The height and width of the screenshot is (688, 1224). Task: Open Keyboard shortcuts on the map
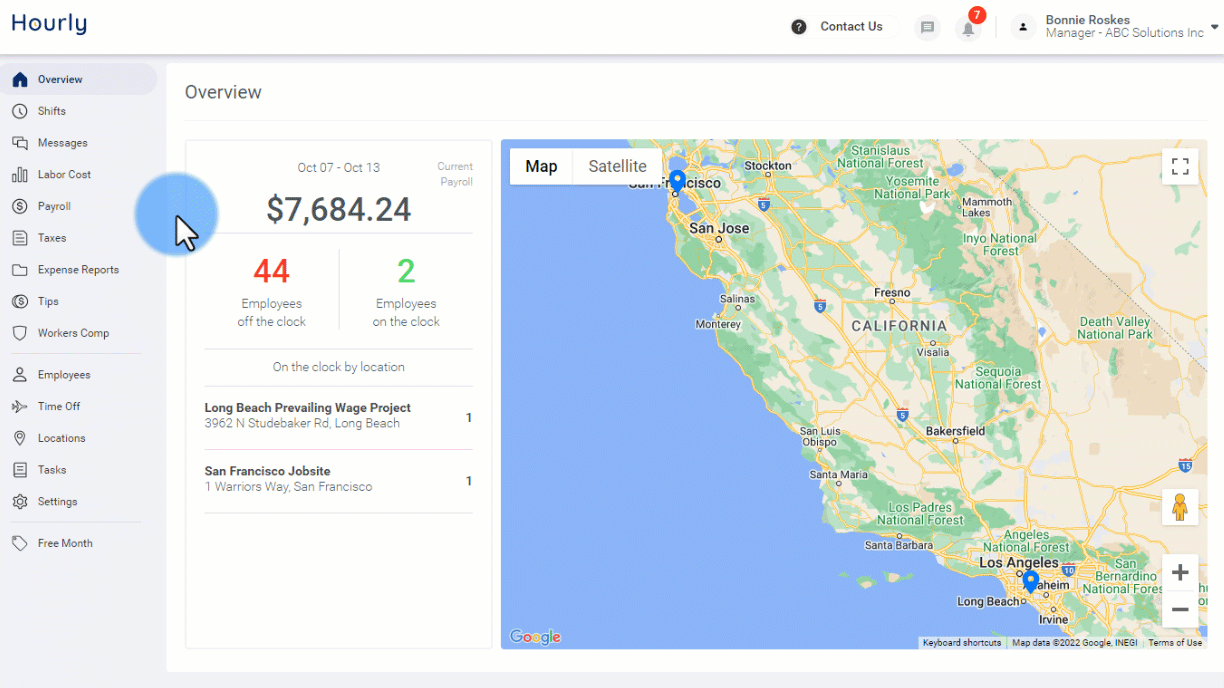click(961, 643)
